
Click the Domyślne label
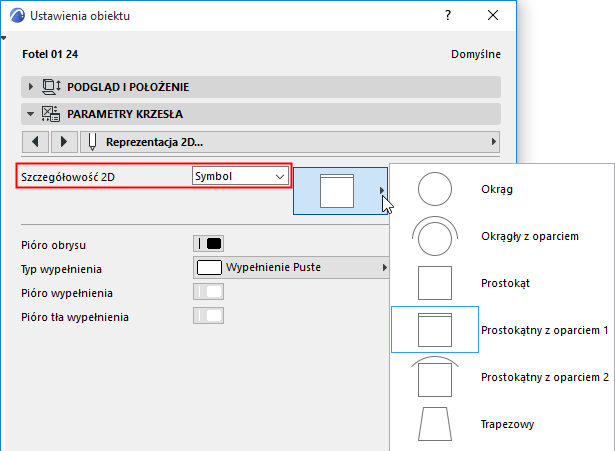click(x=477, y=54)
